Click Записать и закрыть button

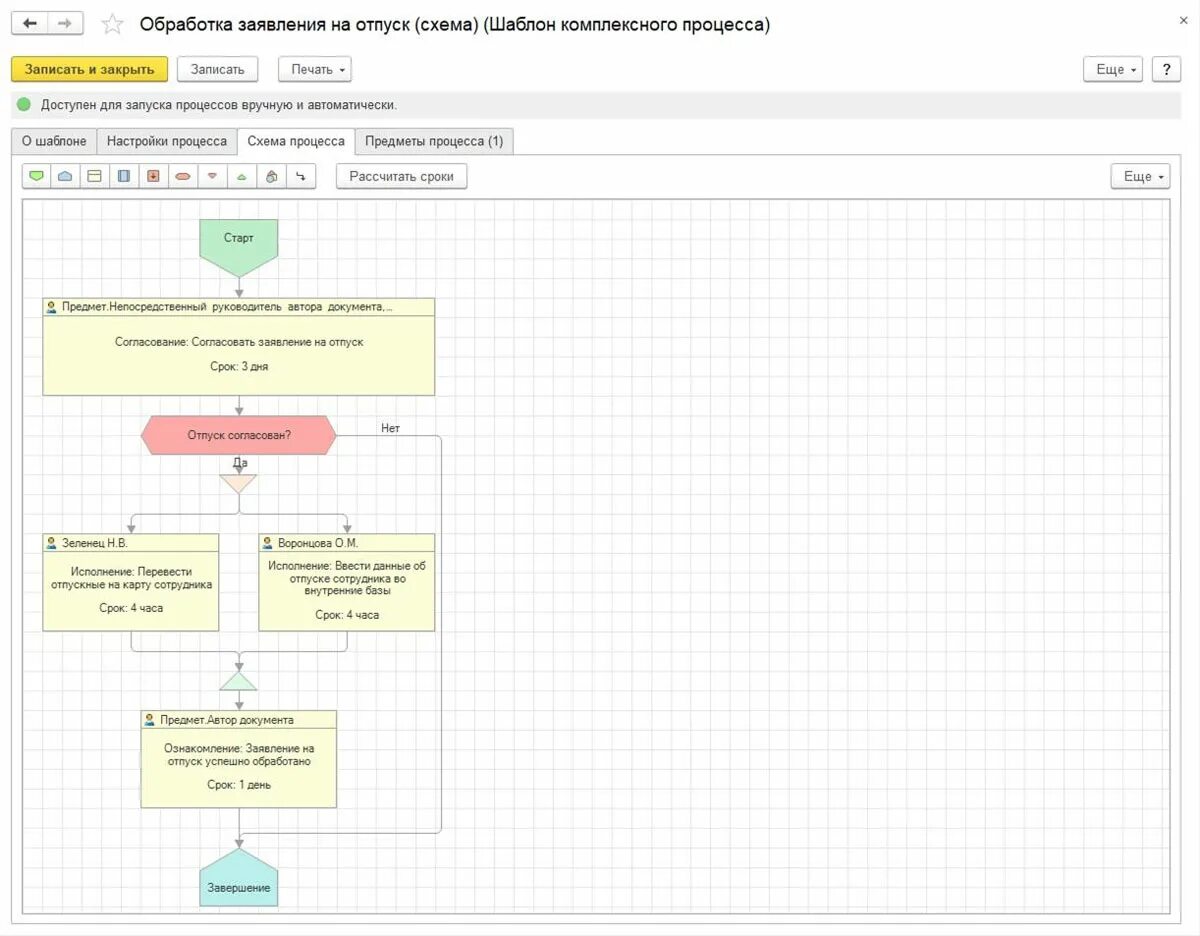click(x=90, y=69)
